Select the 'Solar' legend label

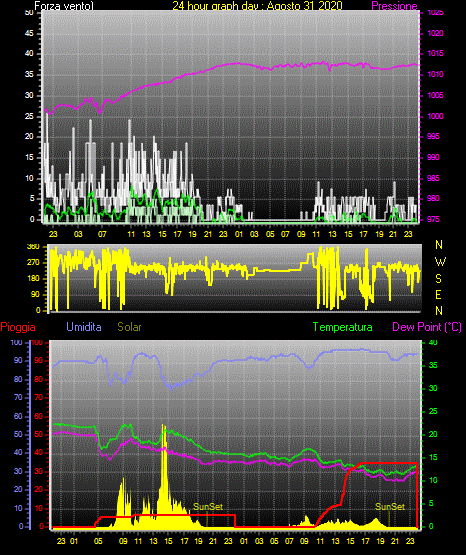pyautogui.click(x=129, y=327)
